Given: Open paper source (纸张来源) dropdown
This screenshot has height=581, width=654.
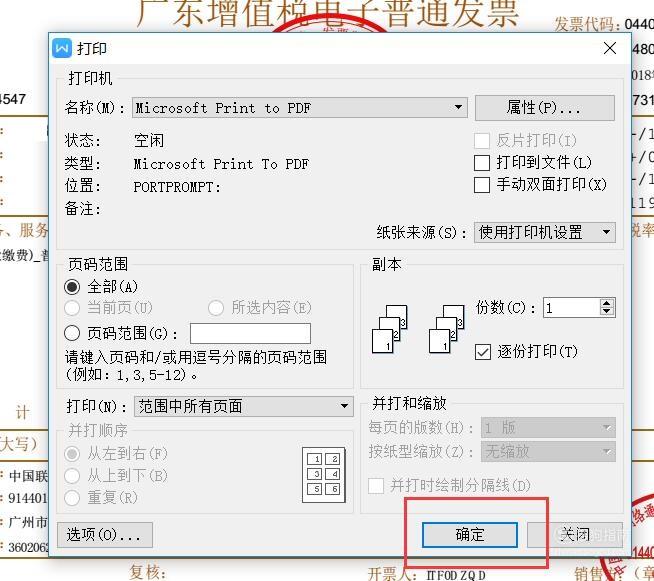Looking at the screenshot, I should coord(544,232).
